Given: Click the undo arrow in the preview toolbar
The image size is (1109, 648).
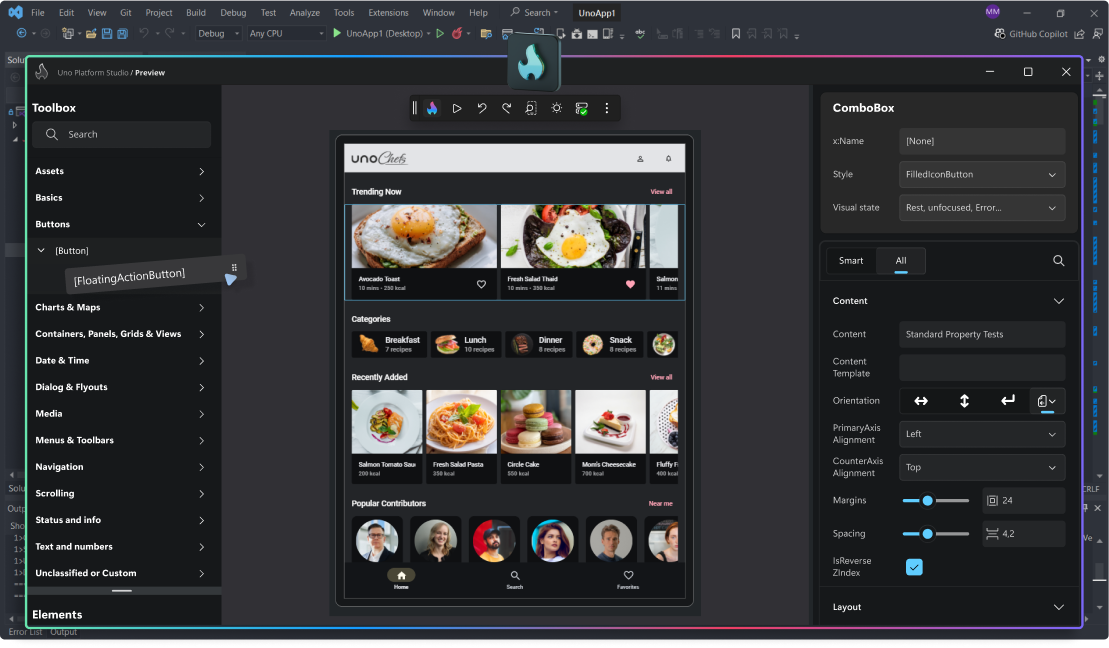Looking at the screenshot, I should [x=482, y=108].
